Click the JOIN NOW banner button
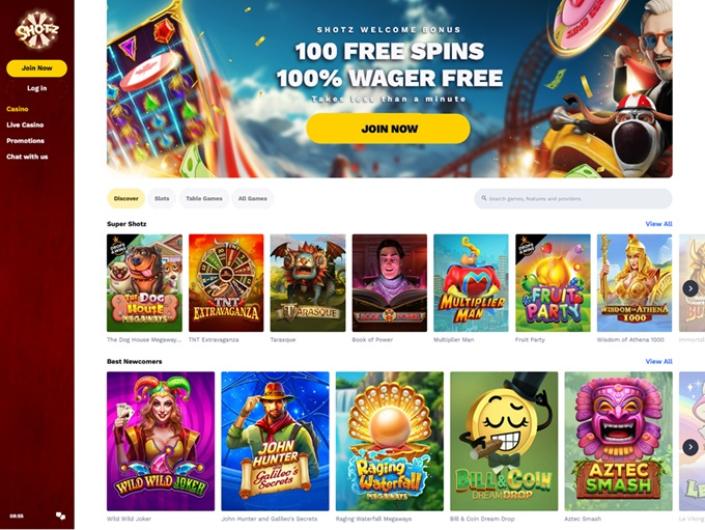The height and width of the screenshot is (530, 705). click(388, 129)
